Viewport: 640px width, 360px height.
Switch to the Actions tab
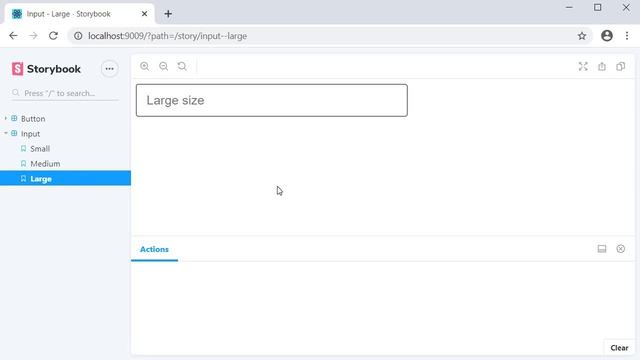pyautogui.click(x=154, y=249)
